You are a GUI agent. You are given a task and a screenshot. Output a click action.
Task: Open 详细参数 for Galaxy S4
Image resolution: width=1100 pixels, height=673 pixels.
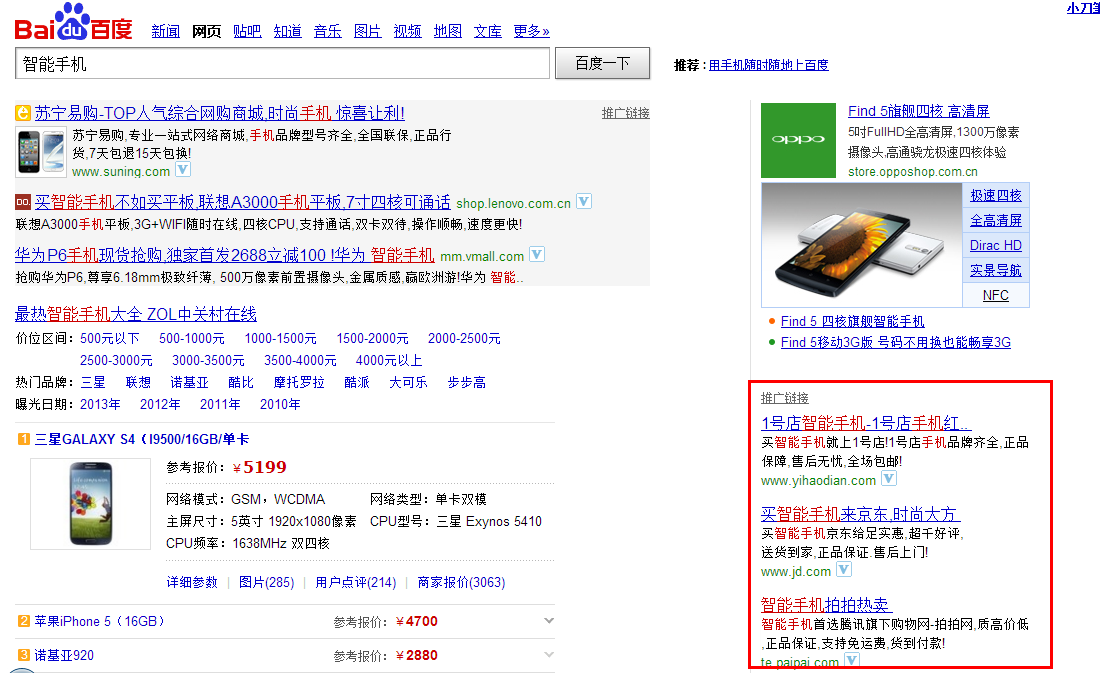click(192, 582)
